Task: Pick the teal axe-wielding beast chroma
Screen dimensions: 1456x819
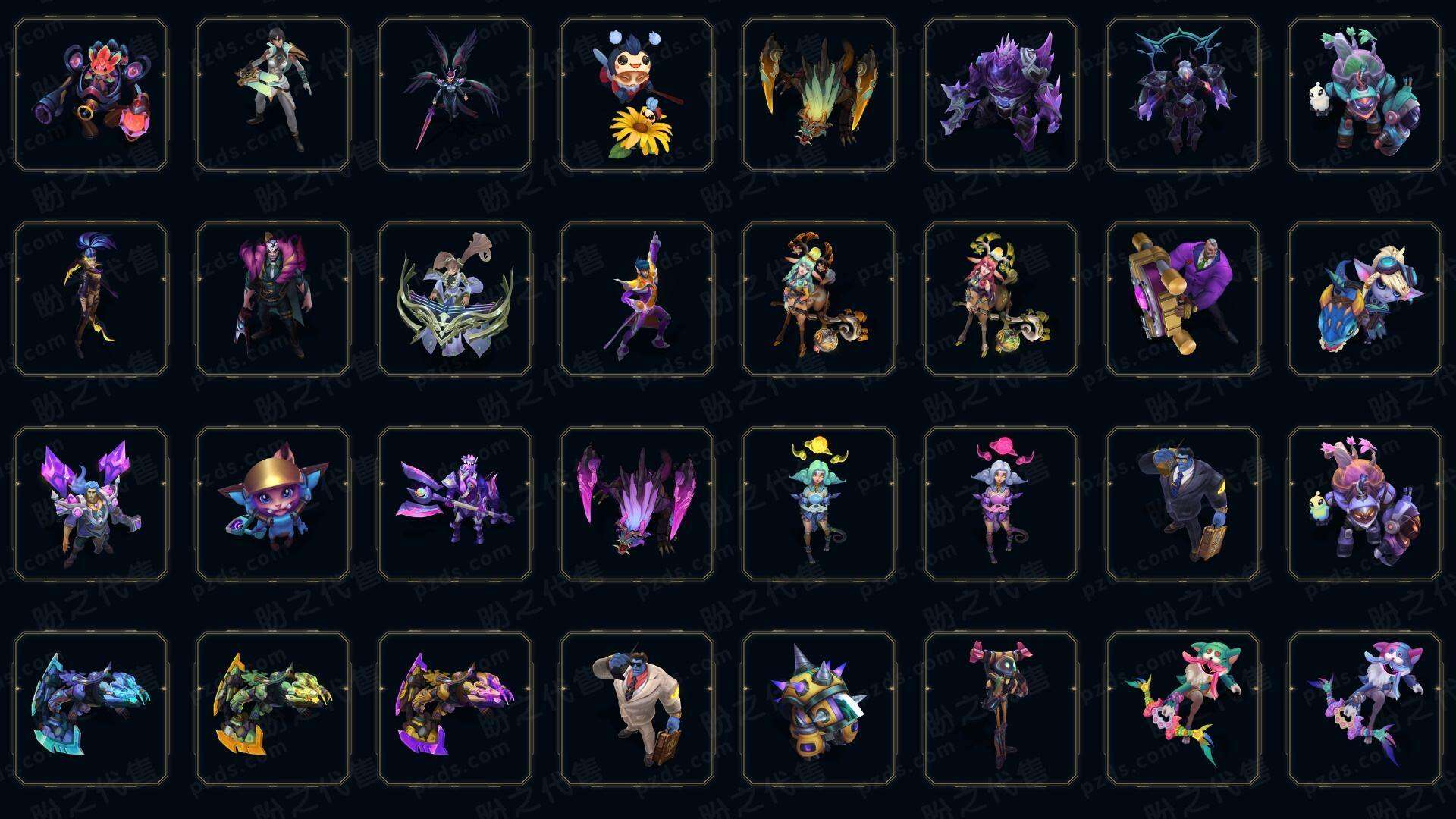Action: (x=91, y=708)
